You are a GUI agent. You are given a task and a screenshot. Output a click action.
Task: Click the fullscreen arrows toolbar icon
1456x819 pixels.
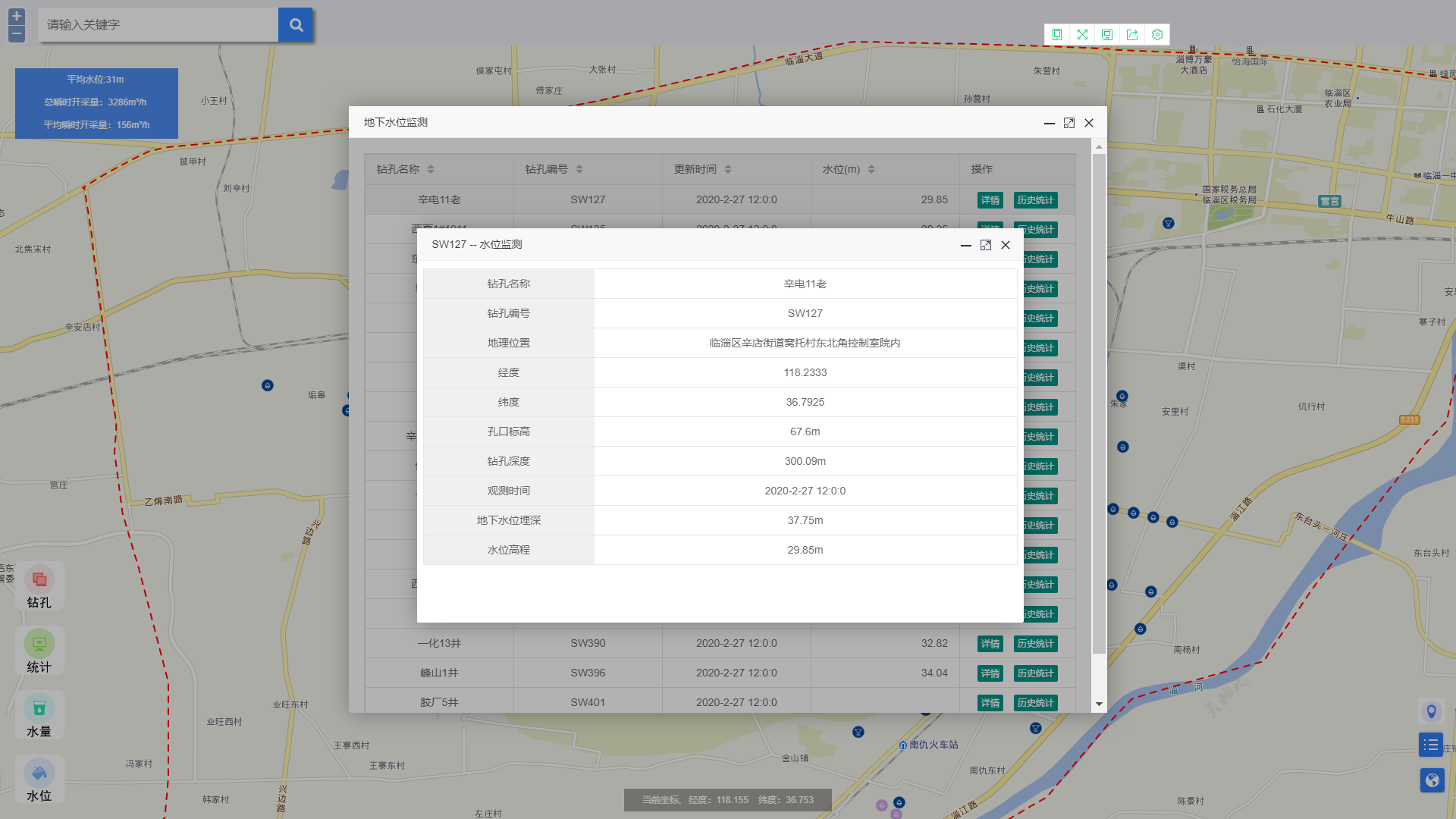pyautogui.click(x=1082, y=35)
